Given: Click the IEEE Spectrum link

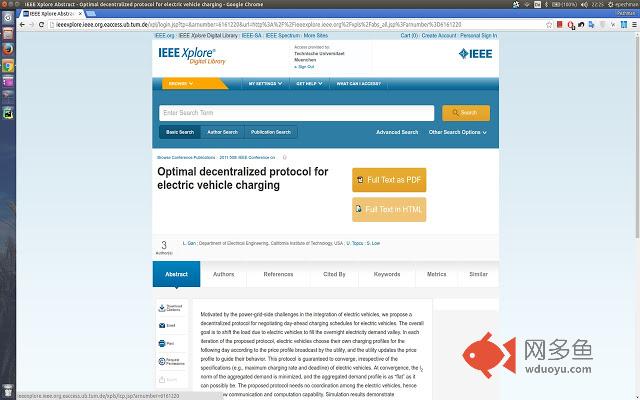Looking at the screenshot, I should click(x=282, y=36).
